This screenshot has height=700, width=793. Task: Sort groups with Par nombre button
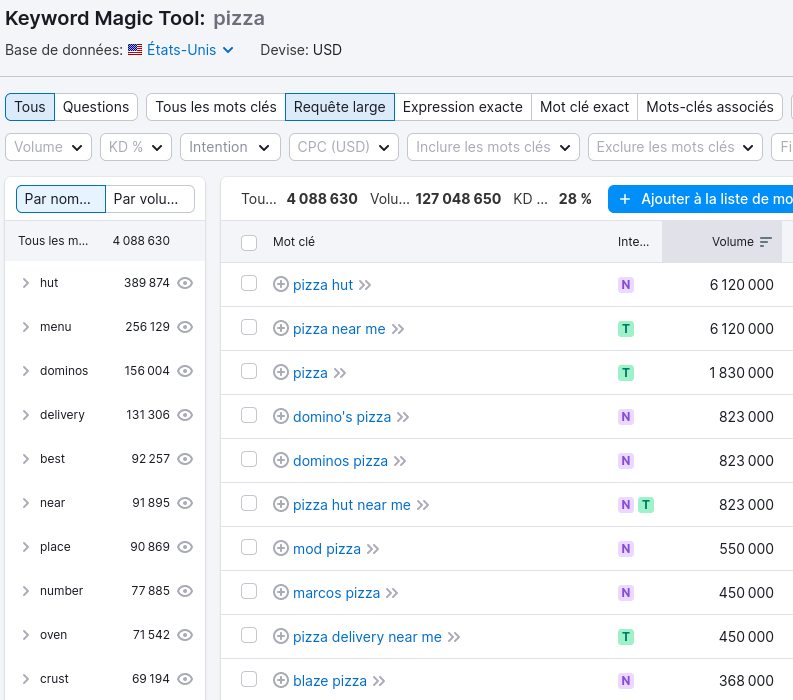pos(61,199)
